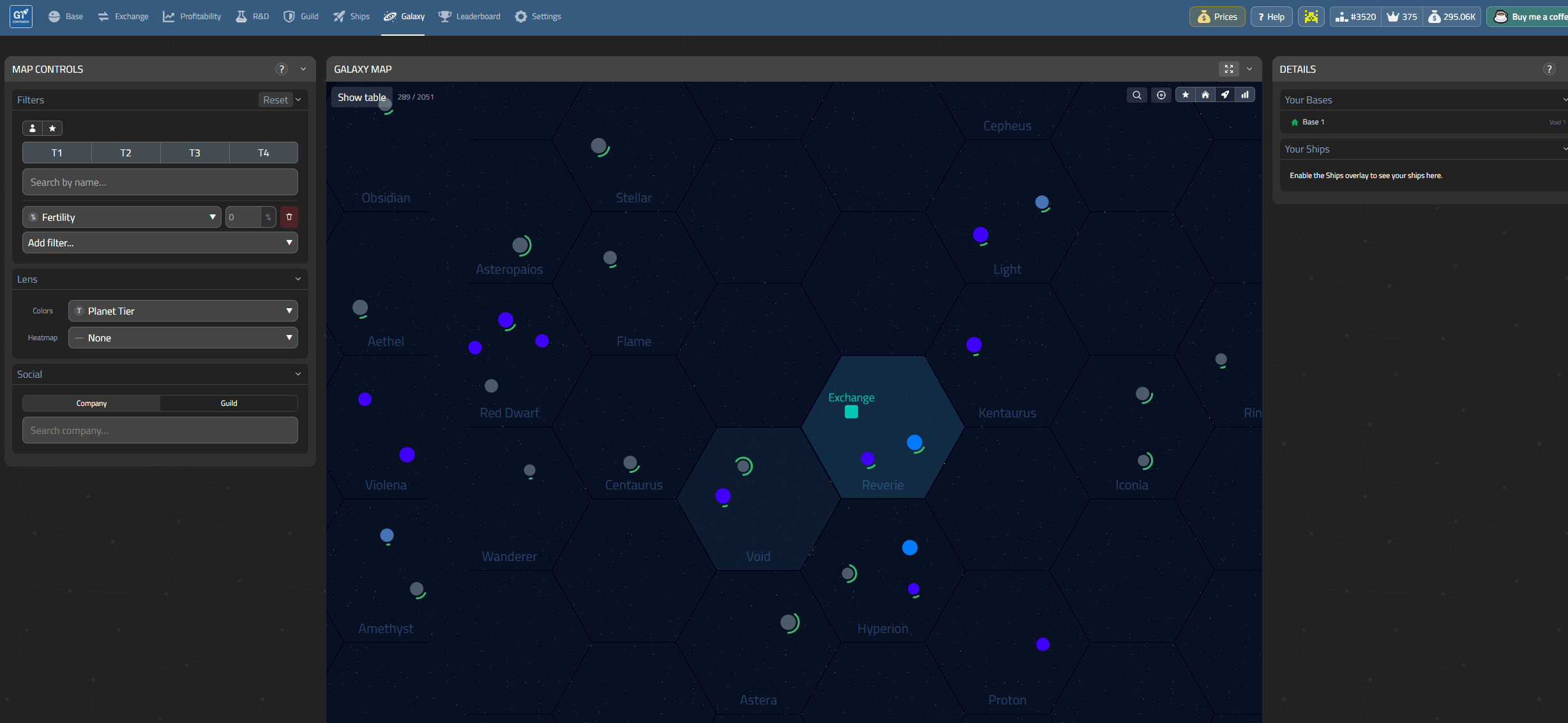Click the money bag 295.06K balance
Screen dimensions: 1568x723
(x=1452, y=17)
